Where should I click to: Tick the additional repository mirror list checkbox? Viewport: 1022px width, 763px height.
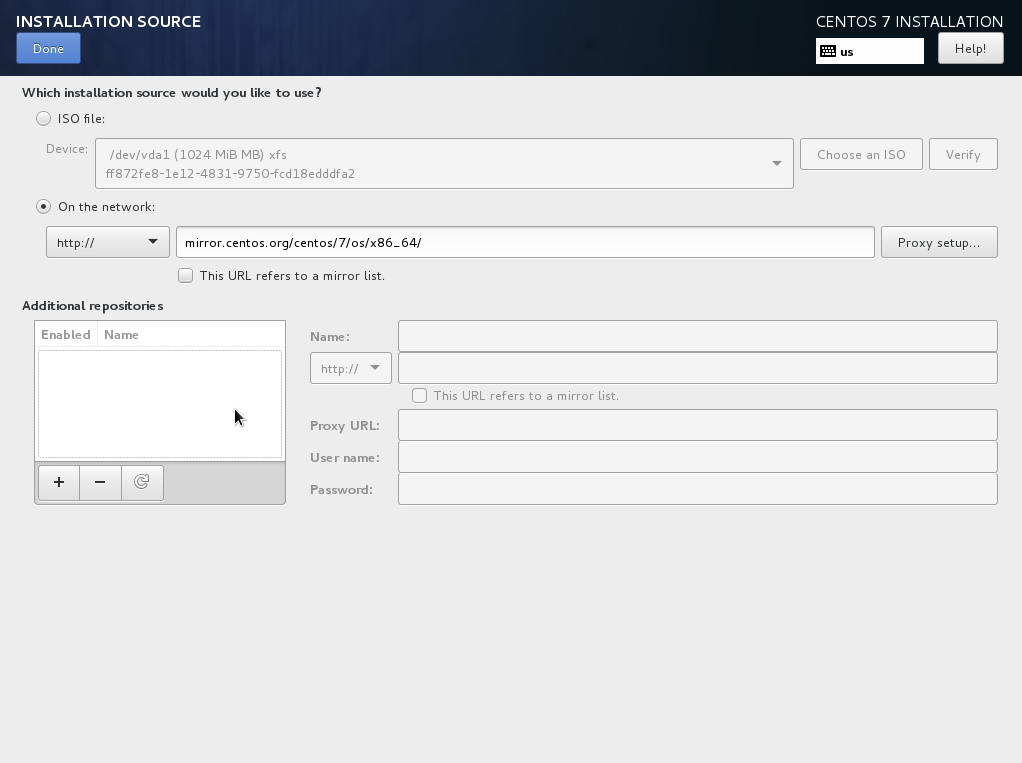click(x=420, y=396)
